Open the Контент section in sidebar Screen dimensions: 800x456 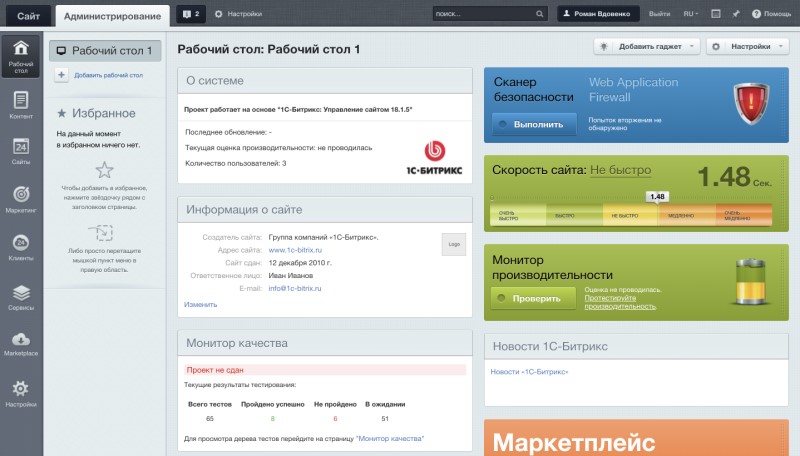tap(21, 104)
